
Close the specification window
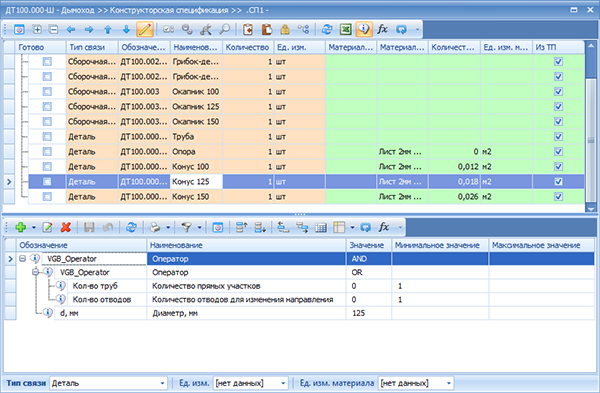(x=590, y=10)
